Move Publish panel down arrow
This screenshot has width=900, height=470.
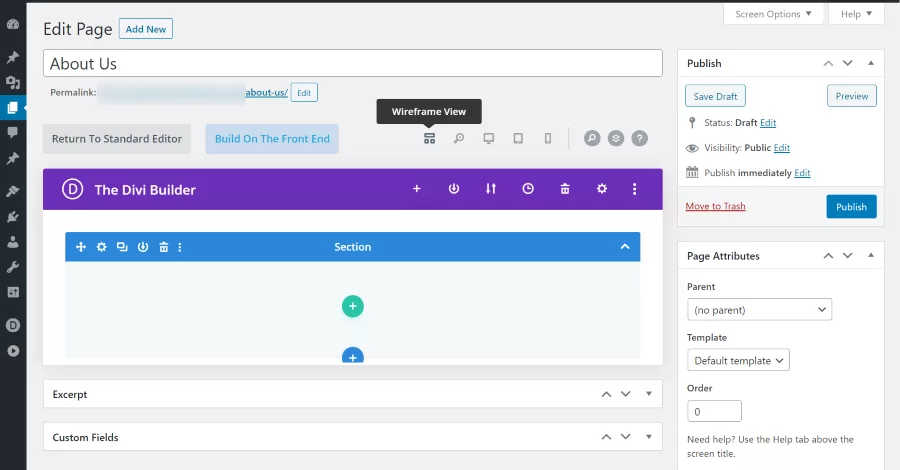(848, 63)
